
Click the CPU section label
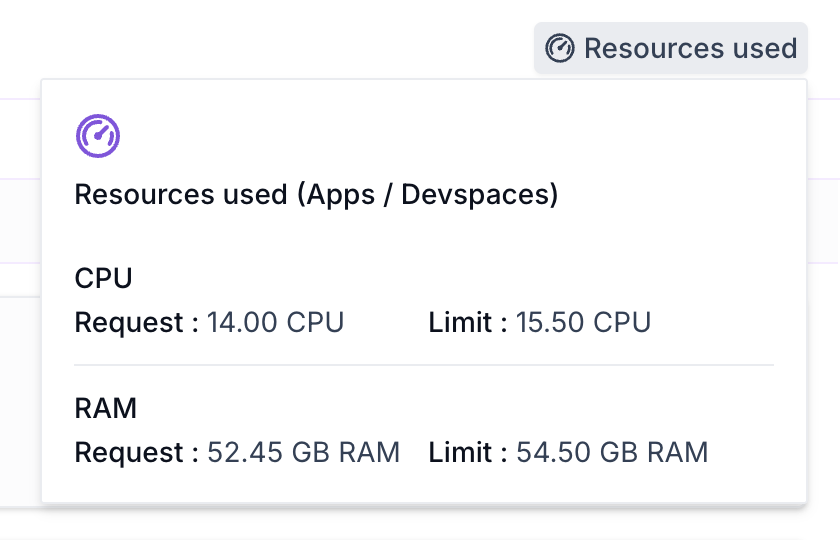(103, 278)
